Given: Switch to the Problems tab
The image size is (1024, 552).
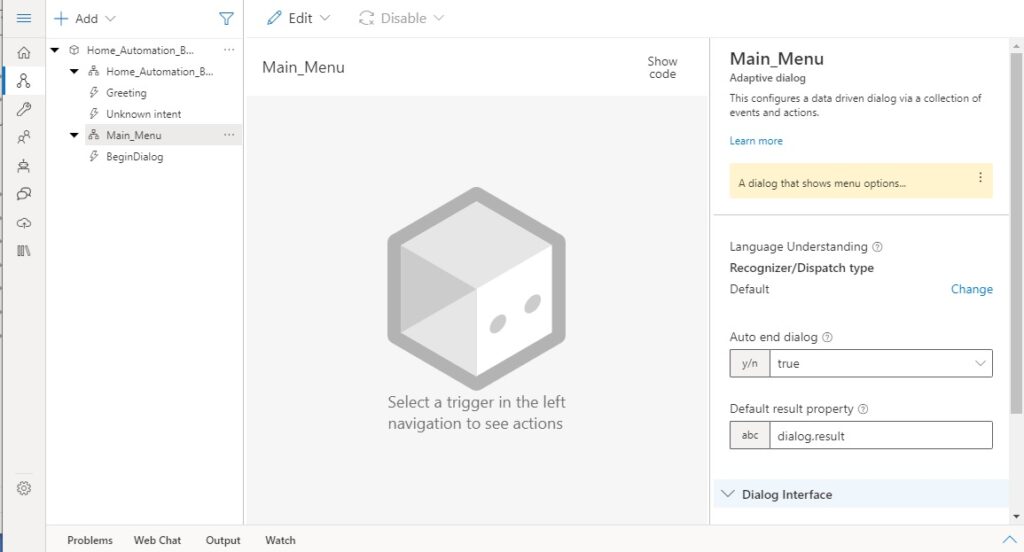Looking at the screenshot, I should point(90,540).
